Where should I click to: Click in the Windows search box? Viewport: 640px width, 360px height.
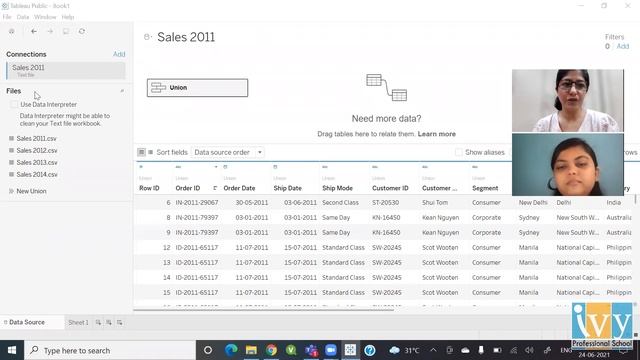point(110,350)
